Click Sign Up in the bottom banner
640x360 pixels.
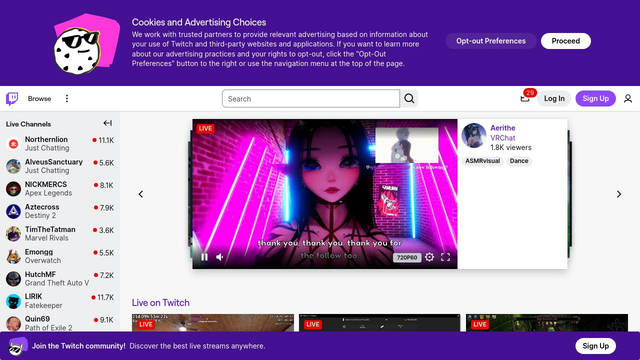coord(596,346)
